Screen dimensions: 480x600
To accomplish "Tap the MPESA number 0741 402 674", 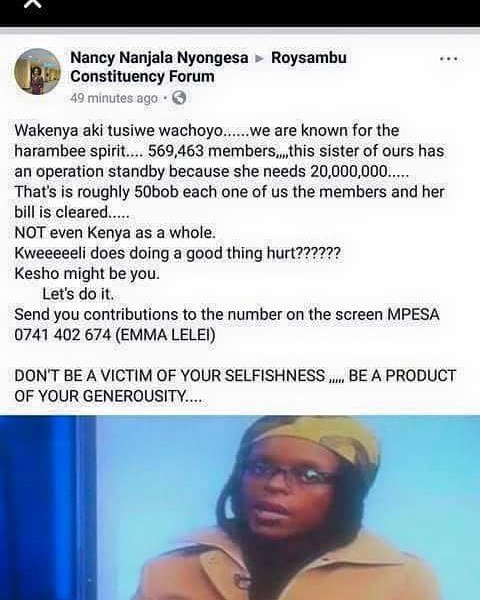I will [63, 335].
